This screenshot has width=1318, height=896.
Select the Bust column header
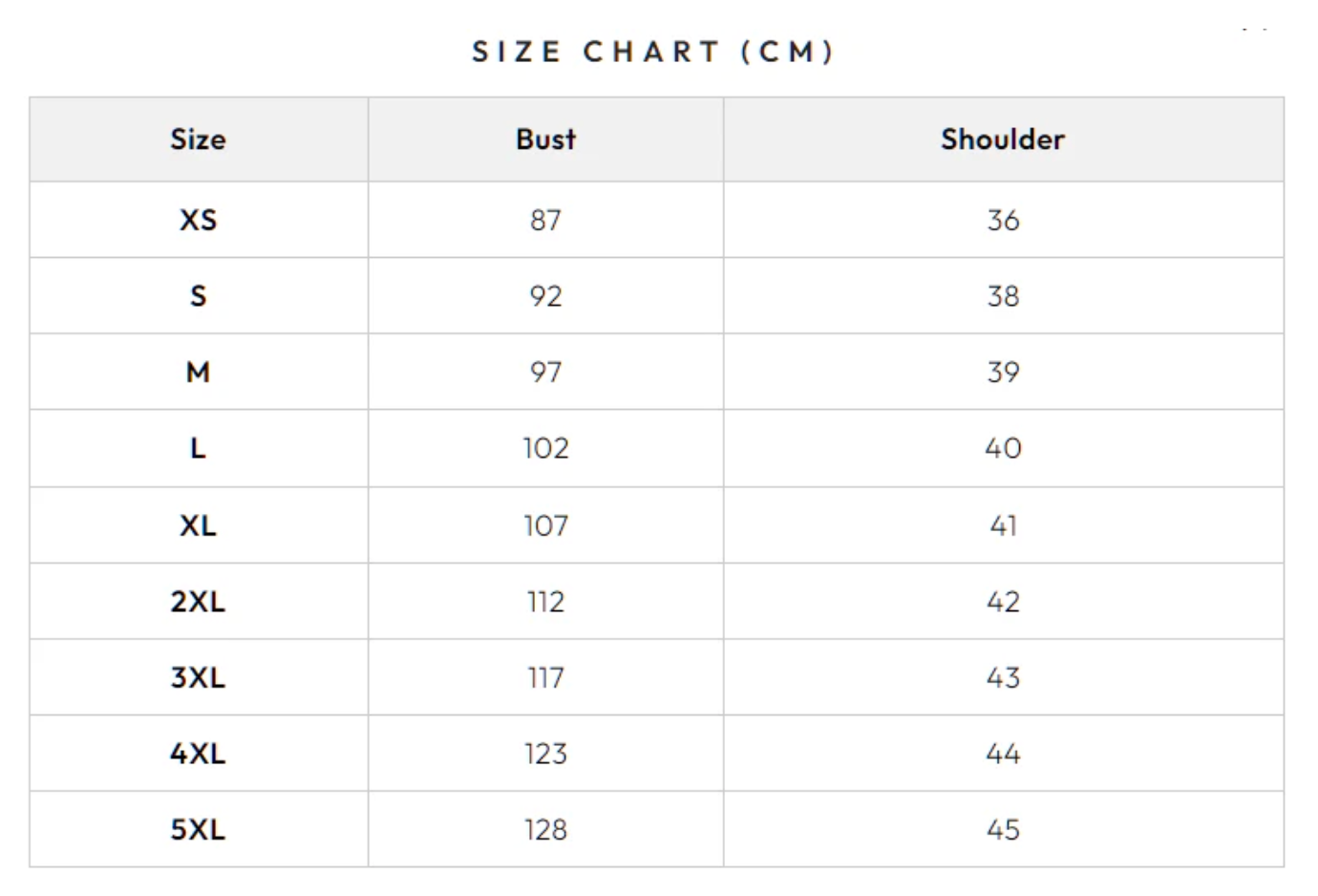tap(545, 139)
